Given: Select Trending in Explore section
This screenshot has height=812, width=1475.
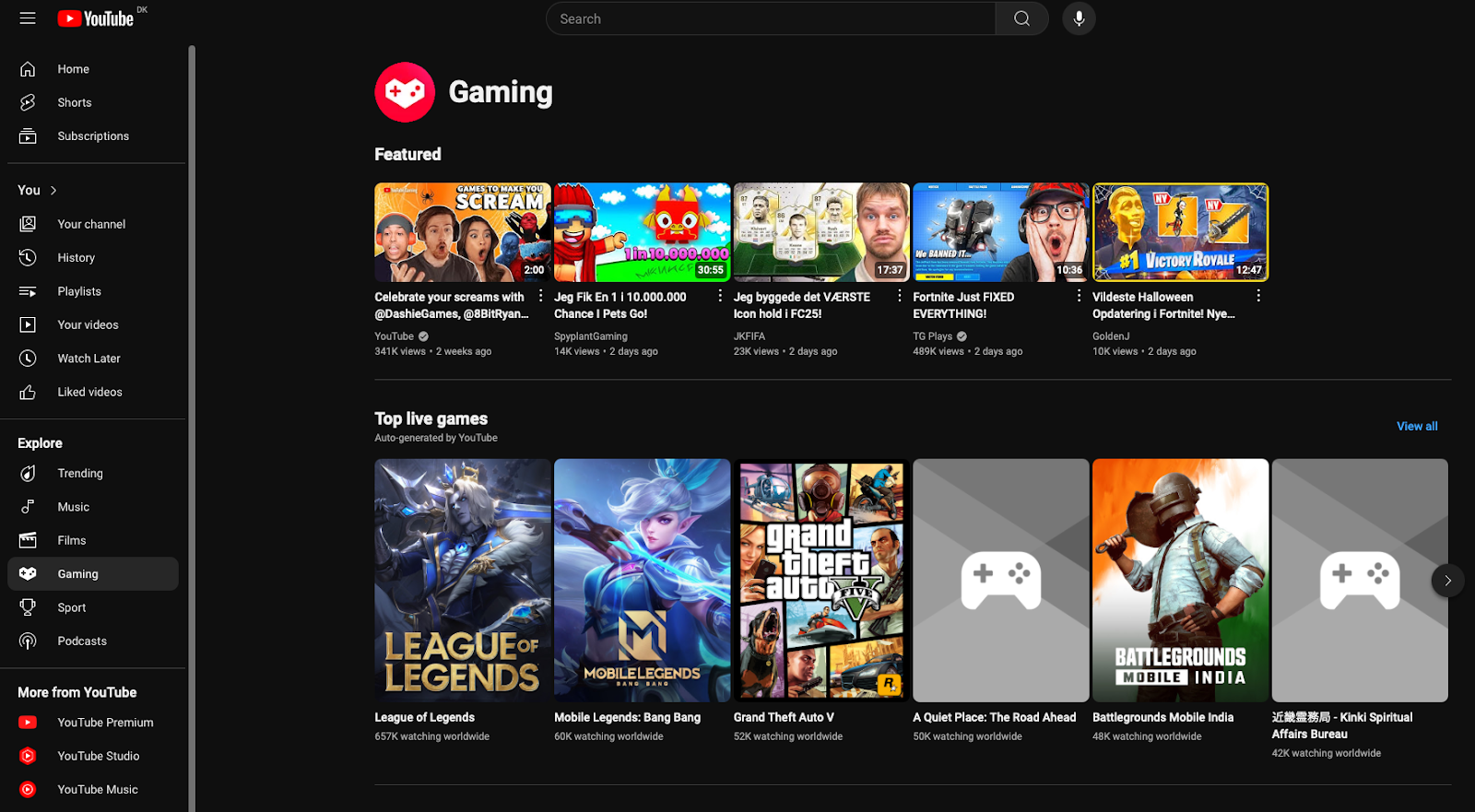Looking at the screenshot, I should pos(92,474).
